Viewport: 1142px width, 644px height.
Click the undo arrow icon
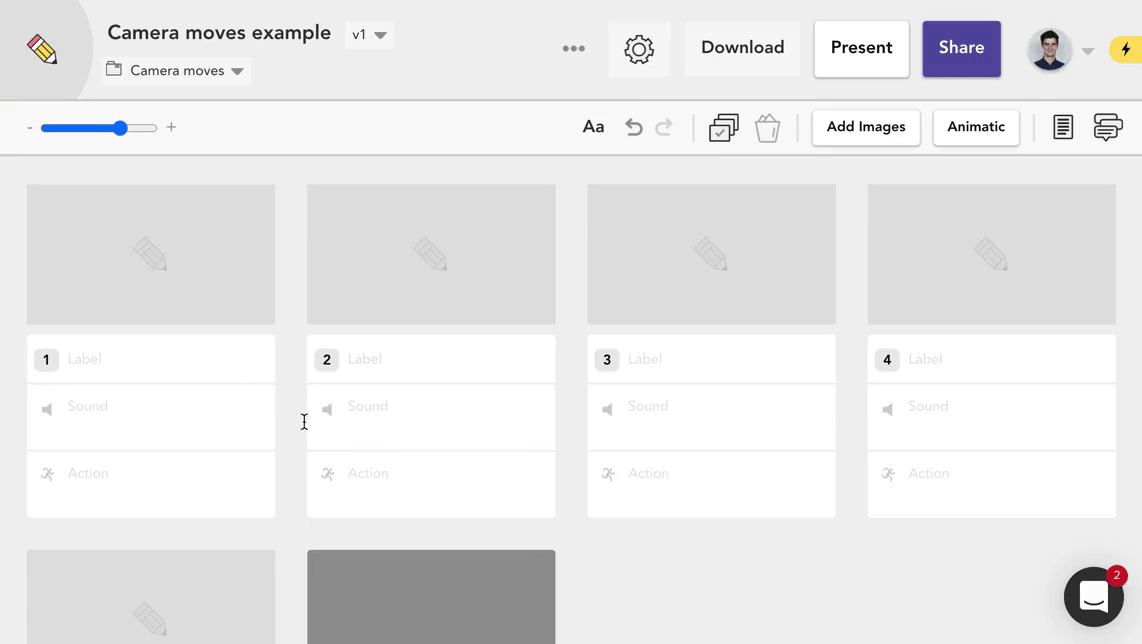(633, 127)
